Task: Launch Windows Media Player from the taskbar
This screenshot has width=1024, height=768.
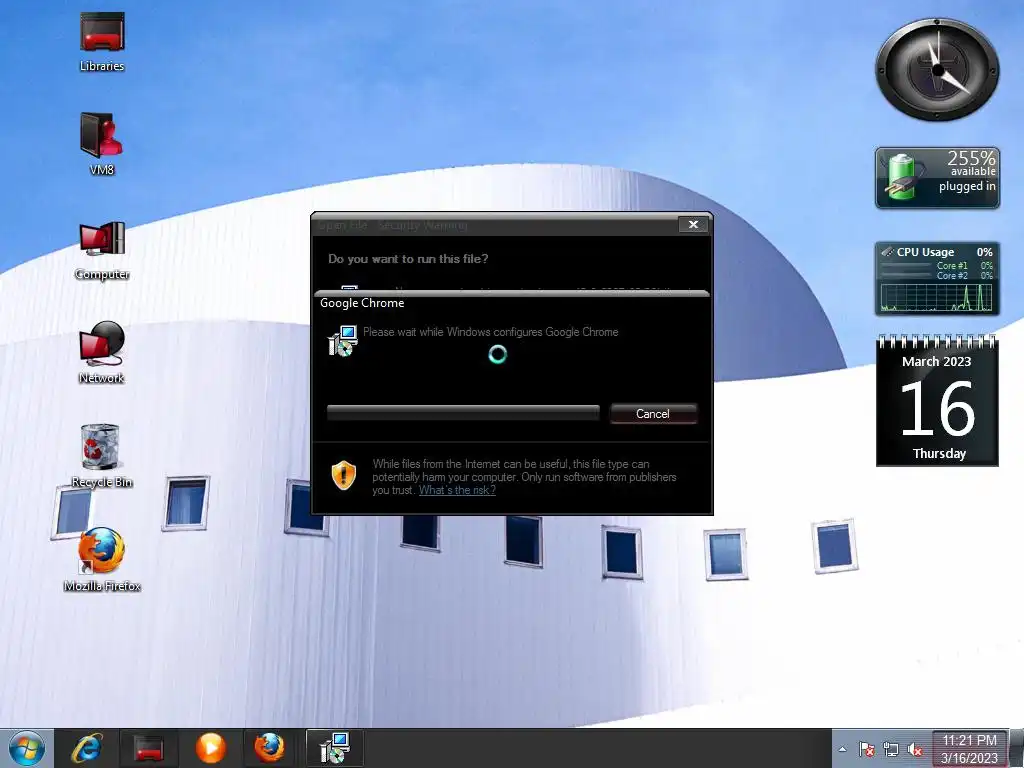Action: [x=210, y=748]
